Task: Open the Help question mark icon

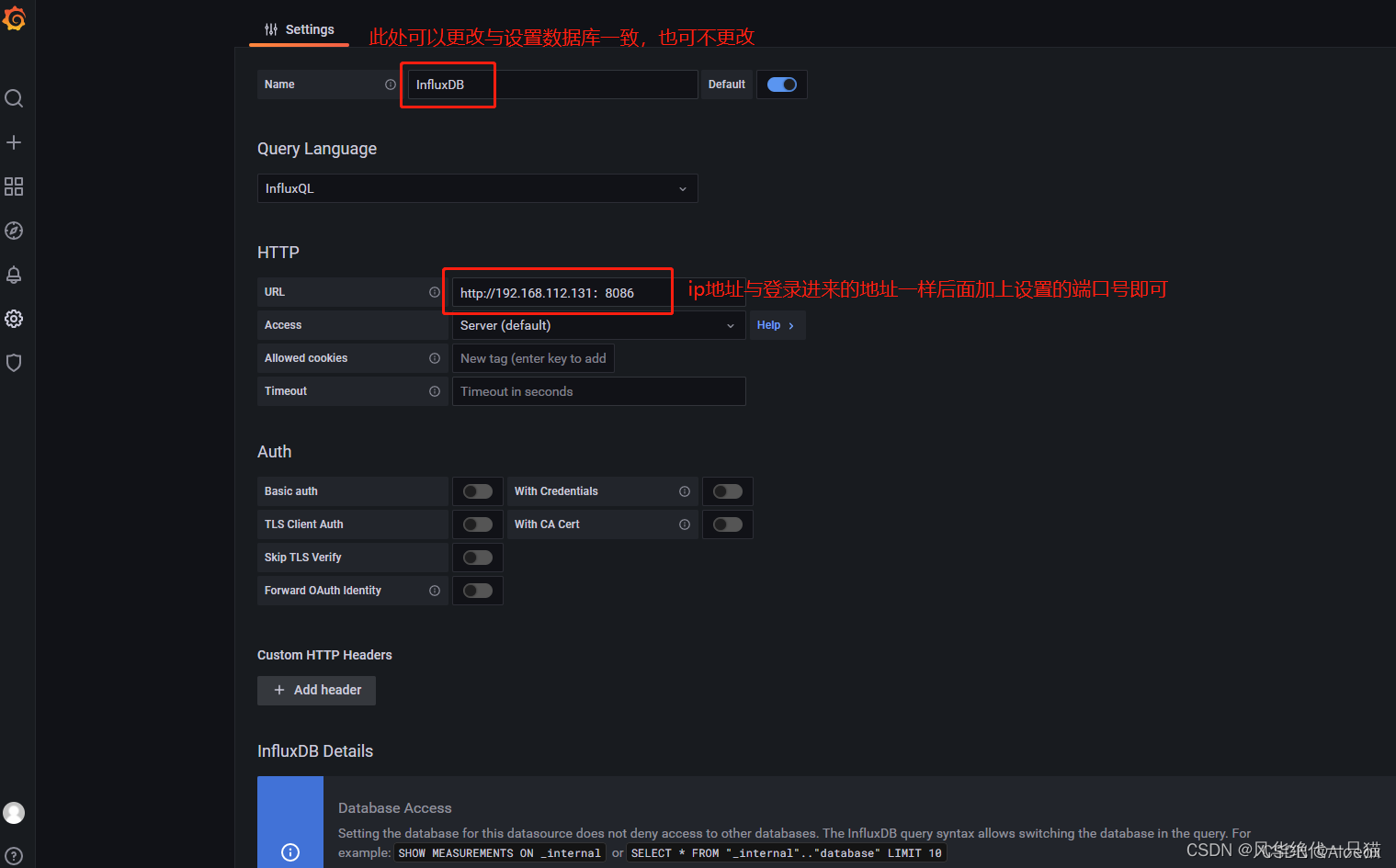Action: (x=14, y=856)
